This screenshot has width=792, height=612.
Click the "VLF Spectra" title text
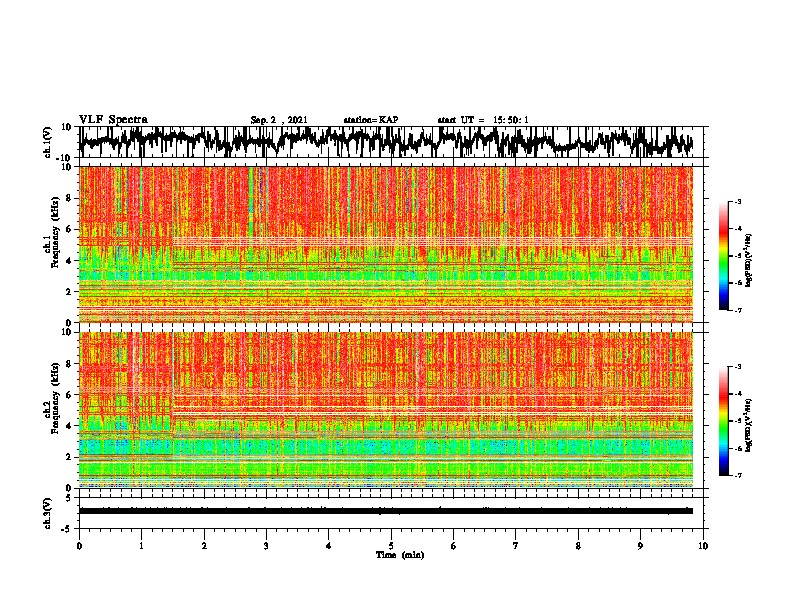click(113, 120)
